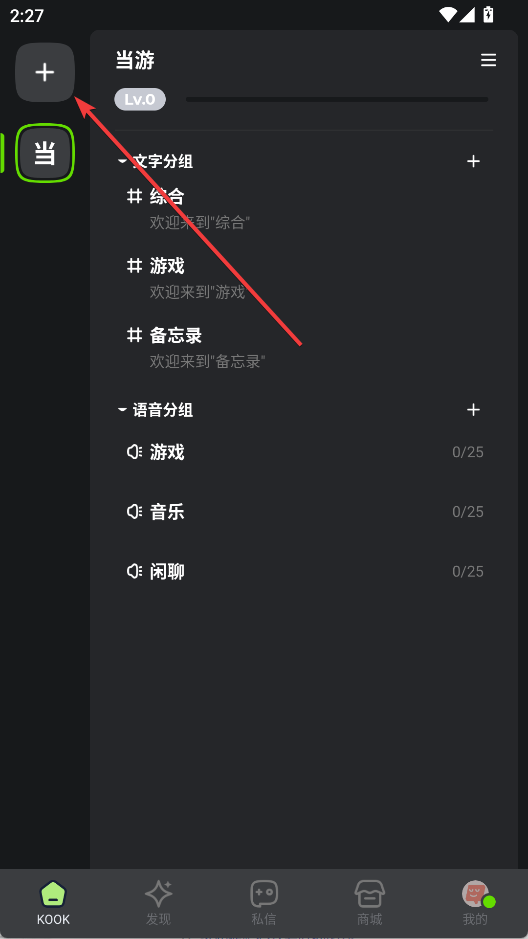Tap the Lv.0 server level badge
Image resolution: width=528 pixels, height=939 pixels.
tap(140, 99)
